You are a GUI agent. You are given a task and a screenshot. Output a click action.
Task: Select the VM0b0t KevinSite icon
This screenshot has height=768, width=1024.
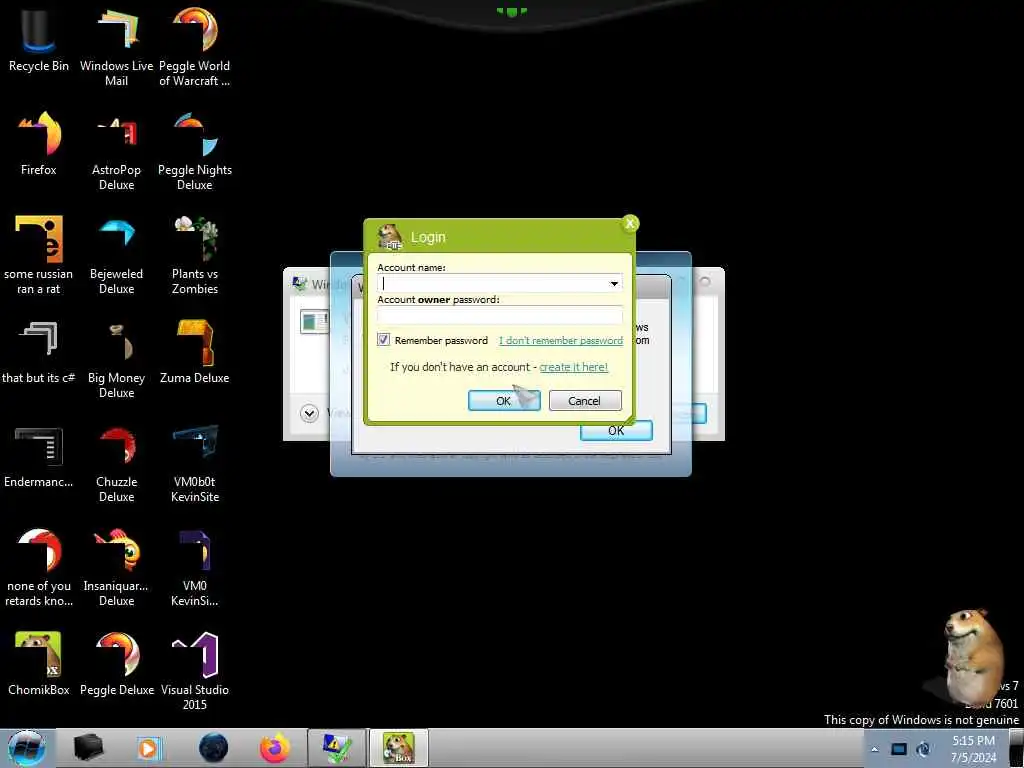[195, 464]
